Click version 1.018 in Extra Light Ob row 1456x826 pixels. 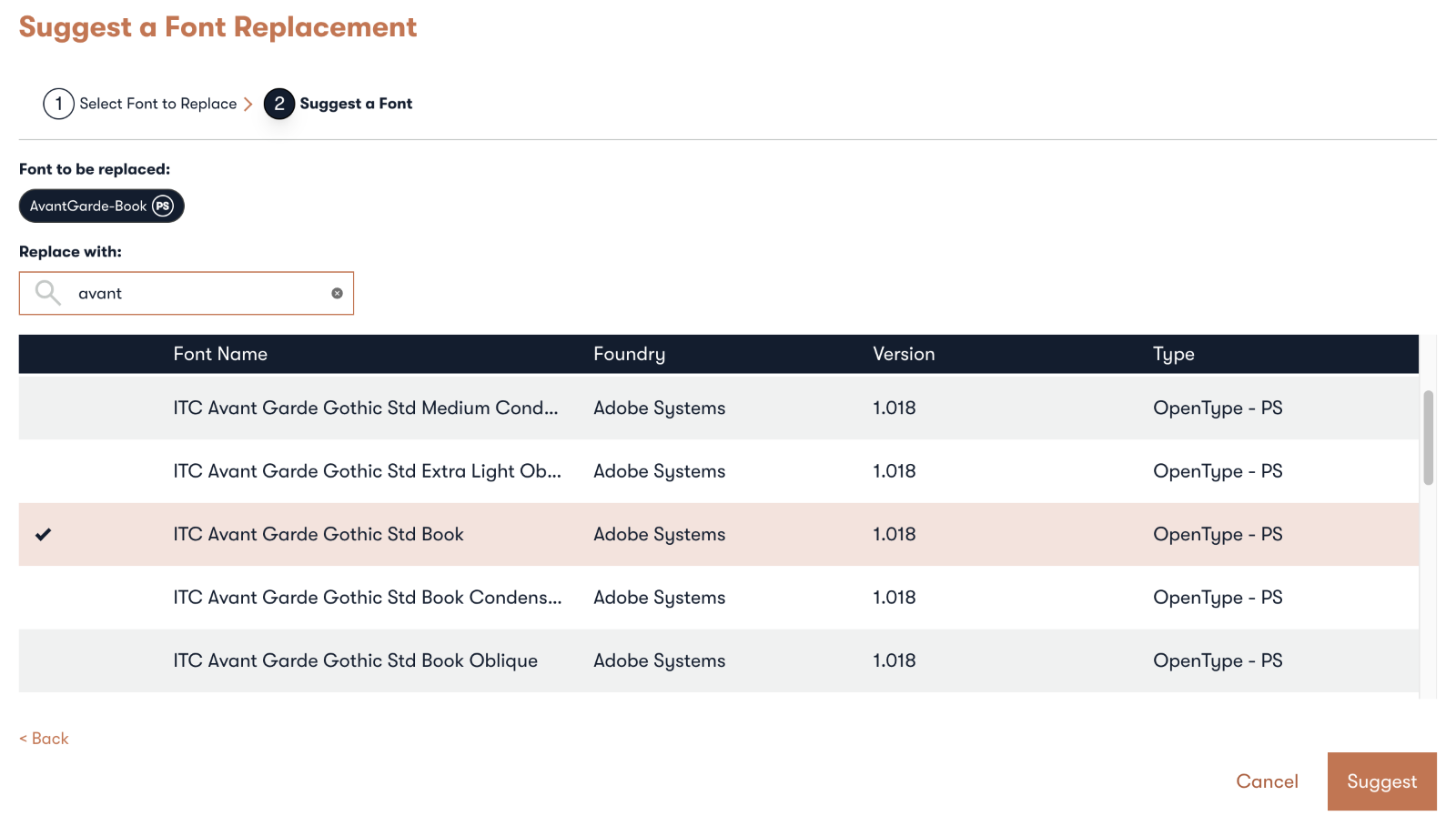click(x=894, y=471)
